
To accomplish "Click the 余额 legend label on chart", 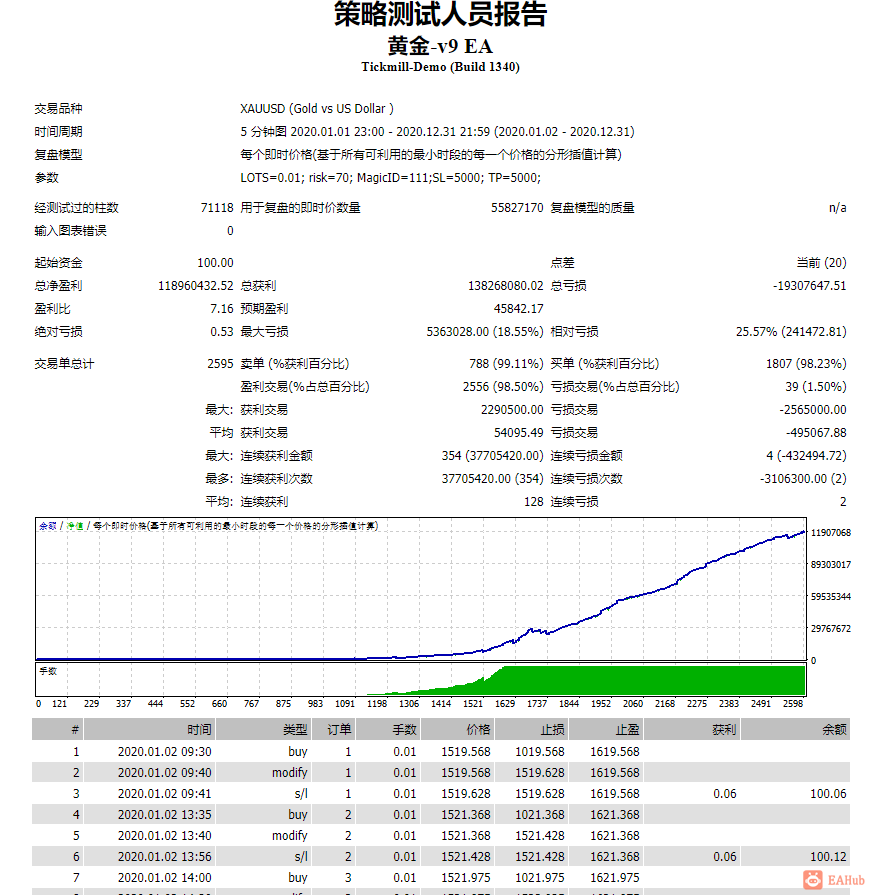I will point(48,526).
